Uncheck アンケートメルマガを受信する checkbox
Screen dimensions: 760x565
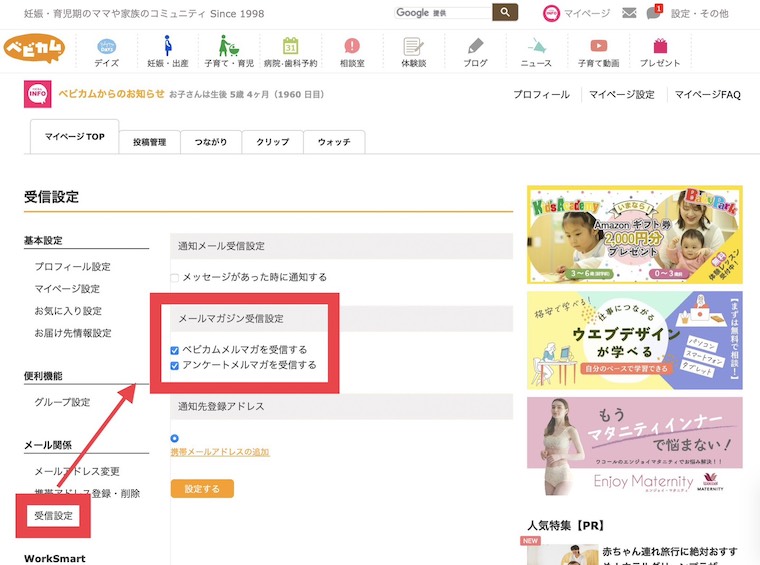pos(175,366)
